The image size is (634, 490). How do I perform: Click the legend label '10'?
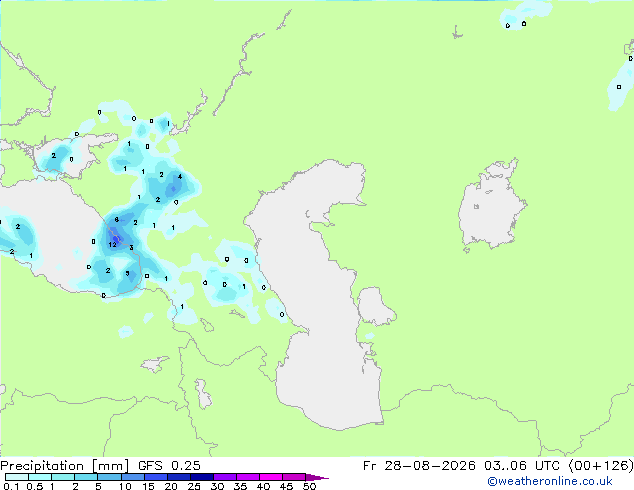pos(125,486)
